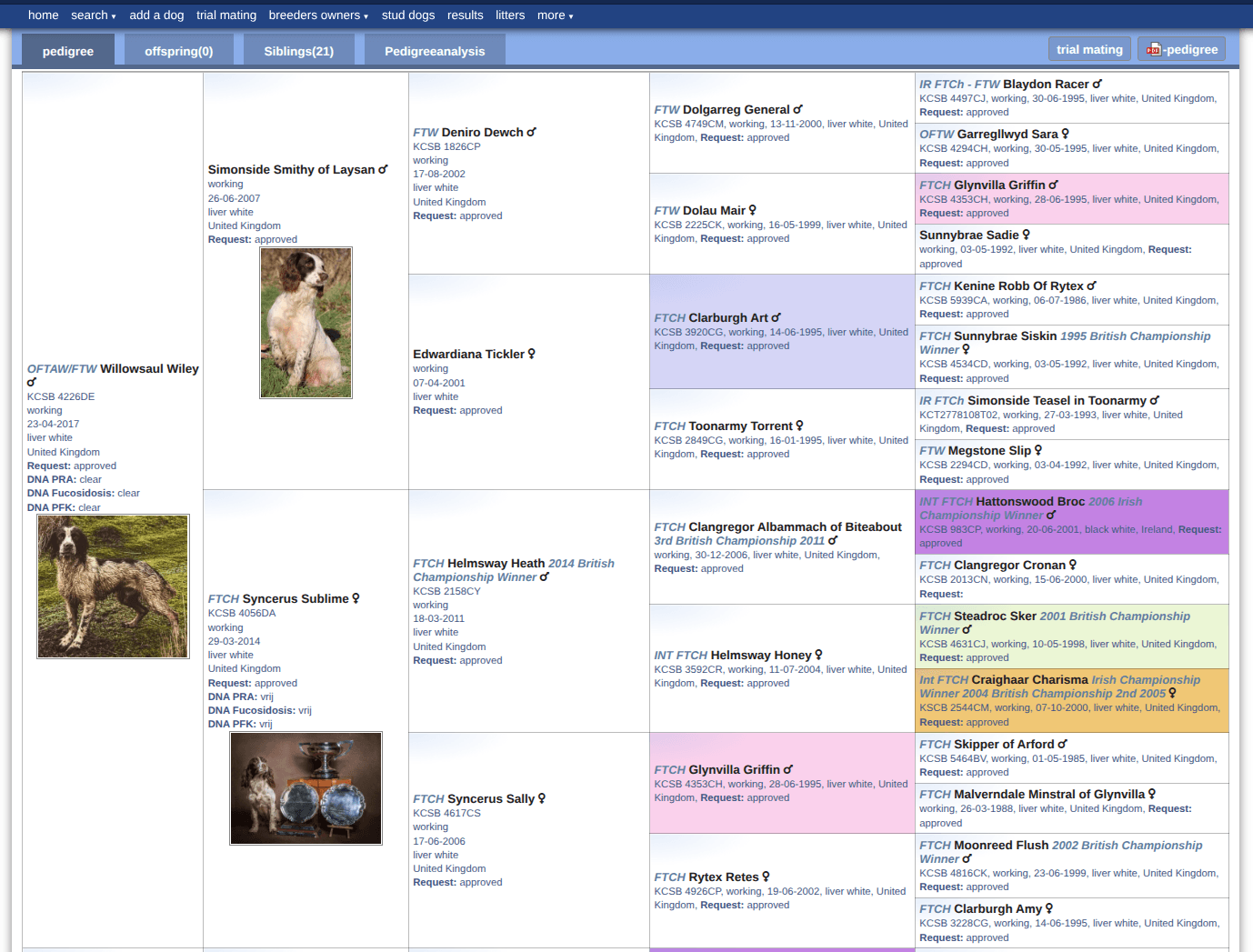1253x952 pixels.
Task: Open Willowsaul Wiley dog profile link
Action: coord(149,368)
